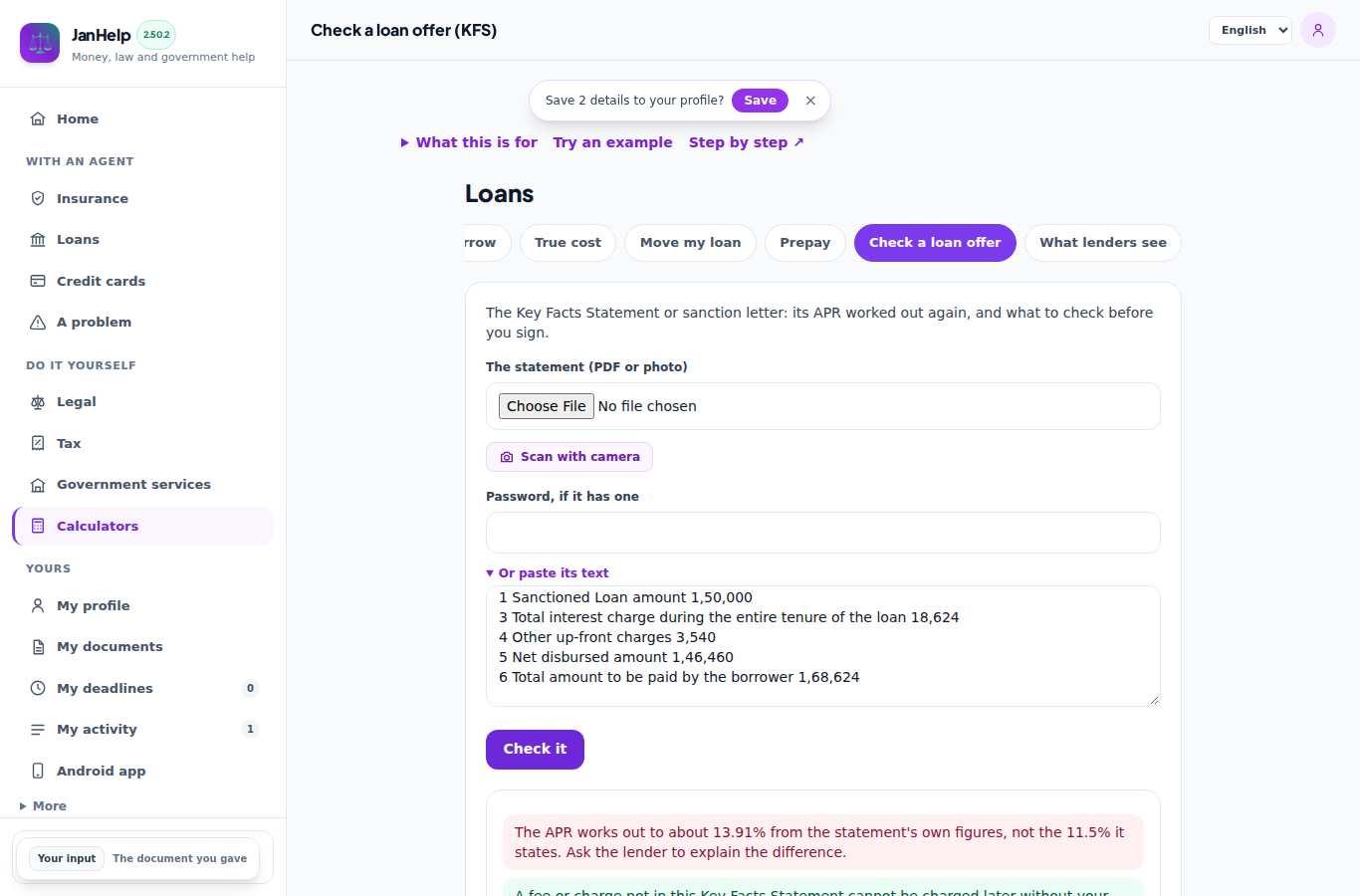Click the JanHelp scales logo icon

pyautogui.click(x=40, y=43)
